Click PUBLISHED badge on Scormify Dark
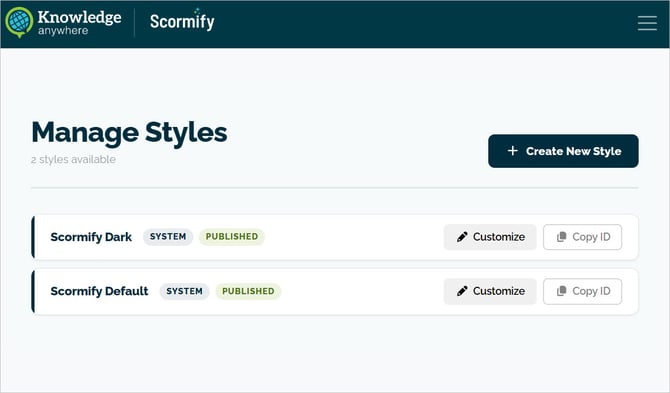 pyautogui.click(x=232, y=237)
